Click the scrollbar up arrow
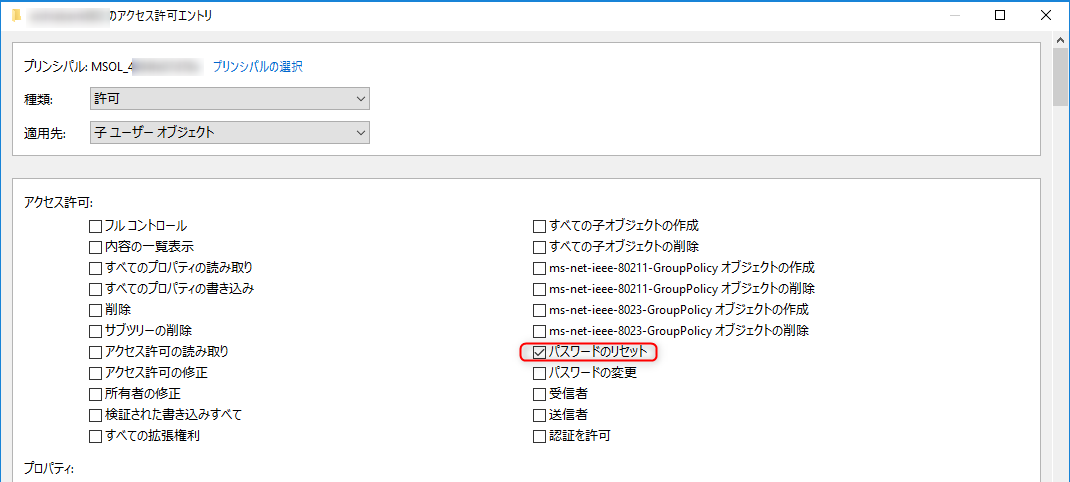The height and width of the screenshot is (482, 1070). click(1060, 40)
